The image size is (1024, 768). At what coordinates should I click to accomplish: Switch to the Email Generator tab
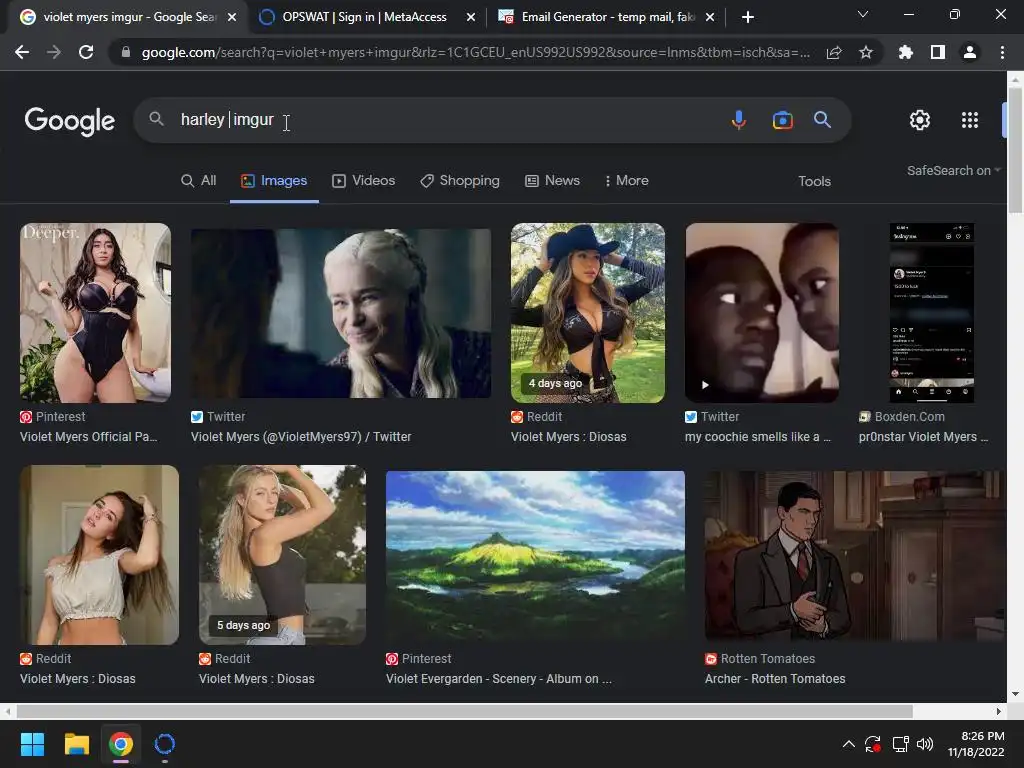pos(607,17)
